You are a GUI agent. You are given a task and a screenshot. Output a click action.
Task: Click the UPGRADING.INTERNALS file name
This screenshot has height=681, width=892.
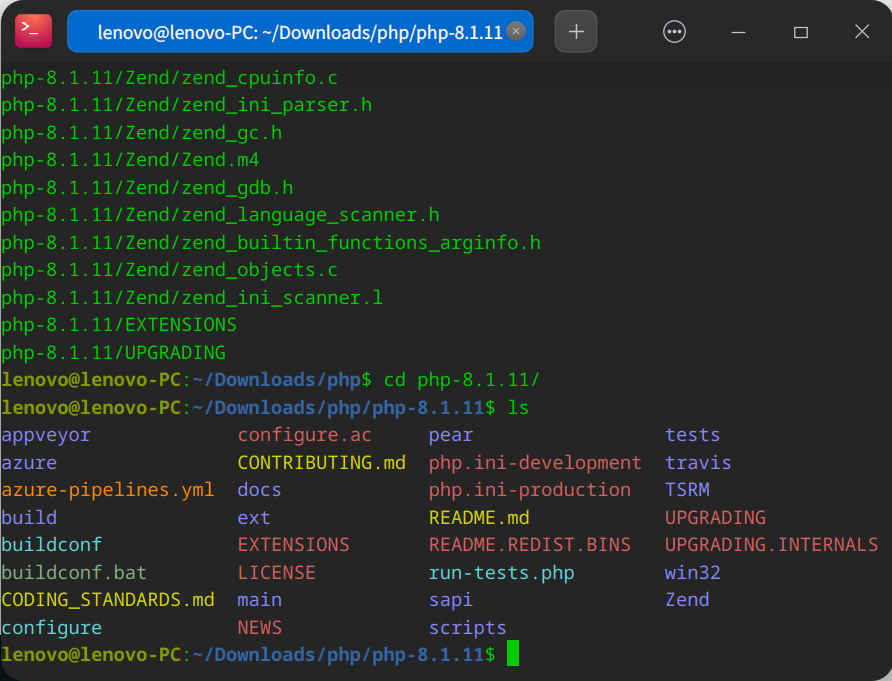coord(771,545)
